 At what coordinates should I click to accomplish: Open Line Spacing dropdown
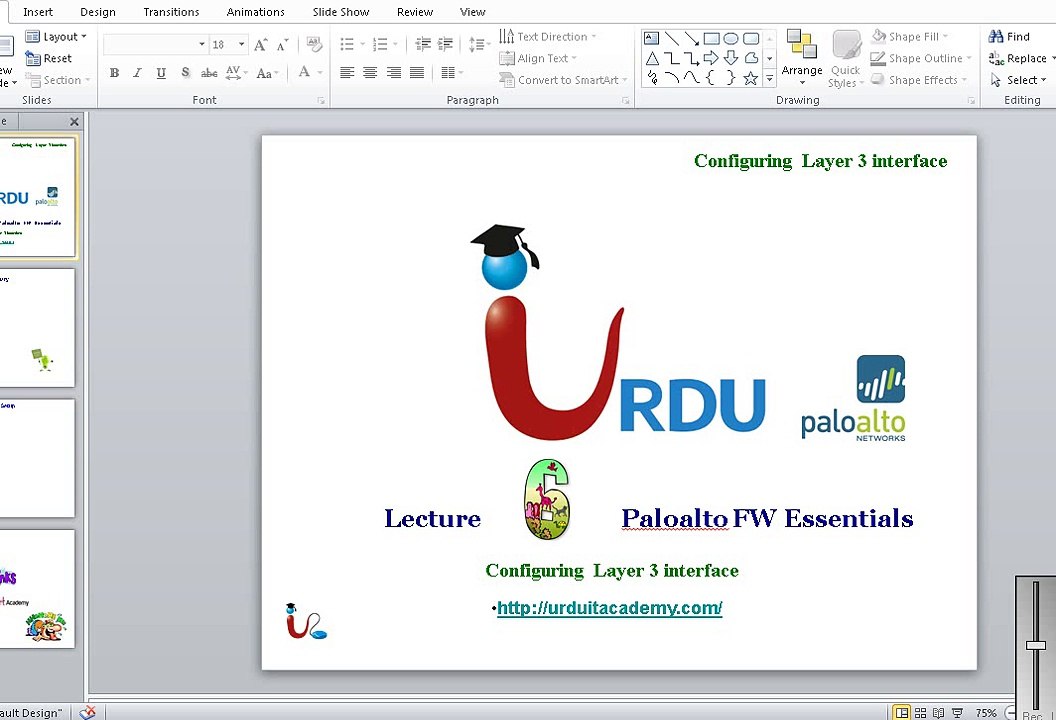pos(480,44)
